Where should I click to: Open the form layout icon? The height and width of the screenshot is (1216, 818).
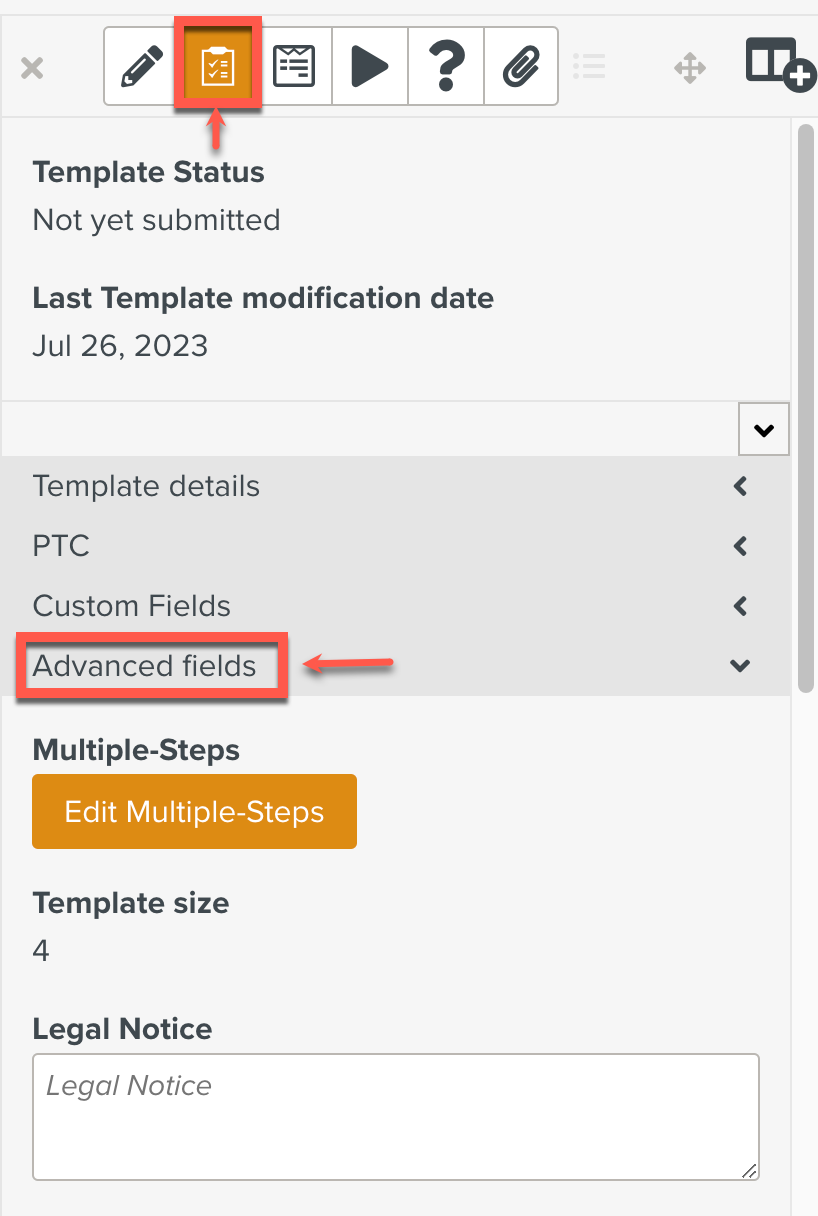[x=294, y=68]
